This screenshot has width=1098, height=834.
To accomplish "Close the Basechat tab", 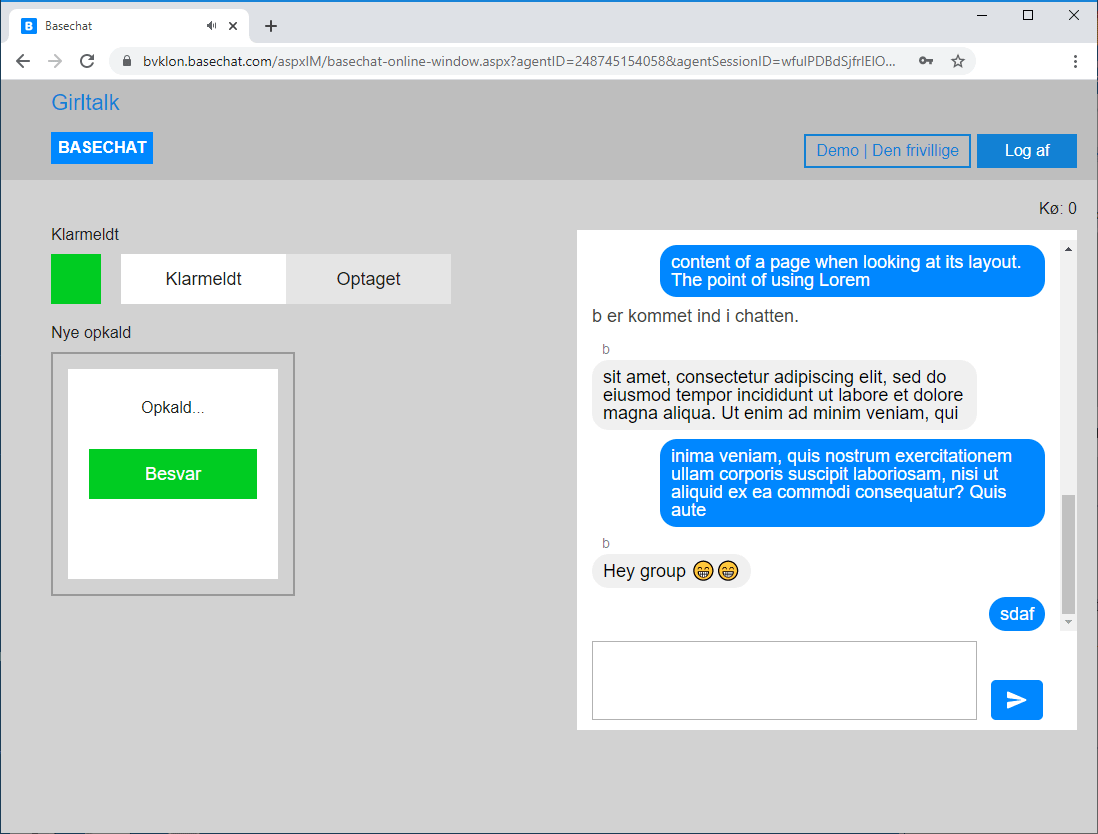I will click(234, 26).
